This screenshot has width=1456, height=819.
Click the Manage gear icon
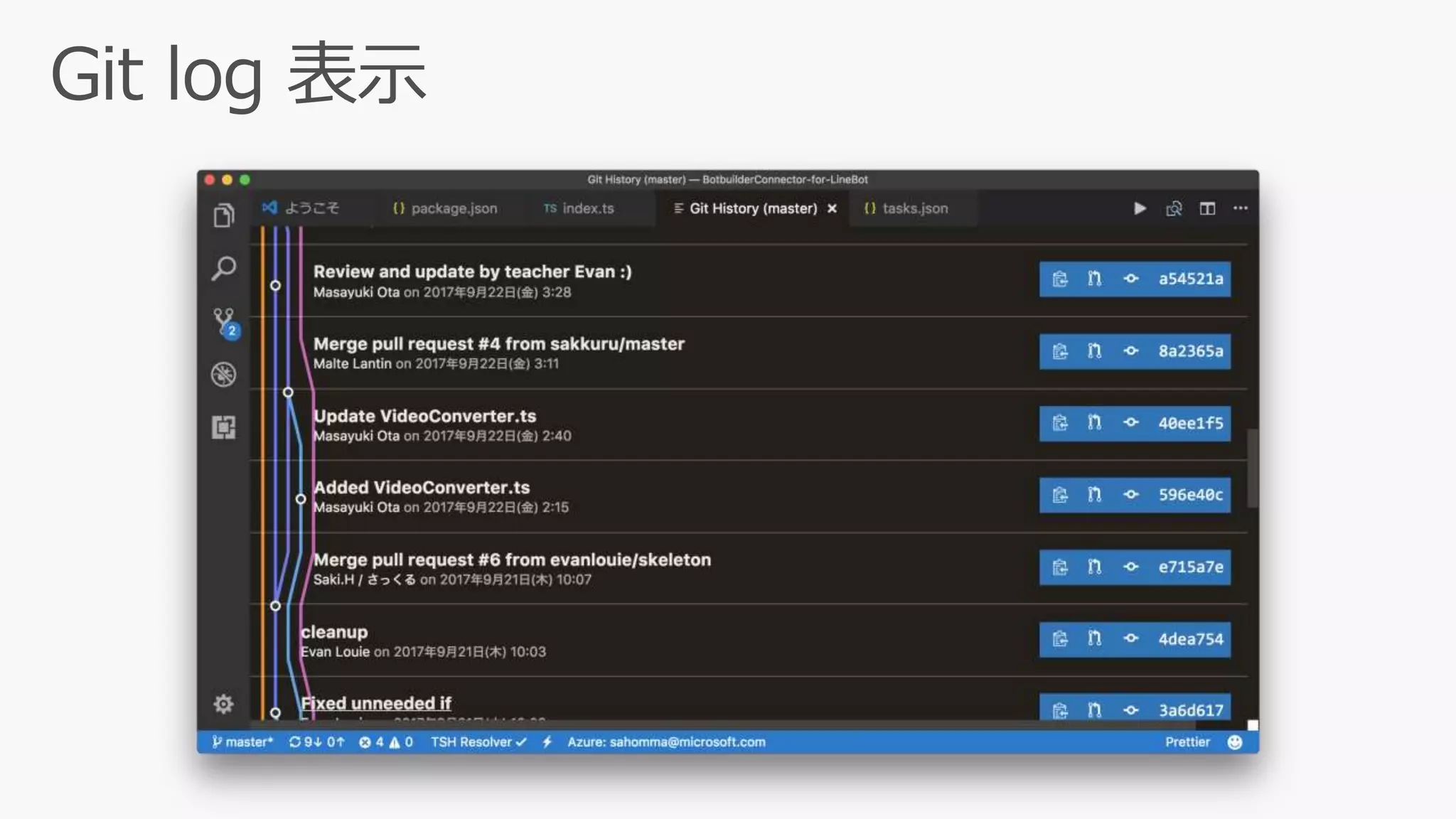point(223,704)
